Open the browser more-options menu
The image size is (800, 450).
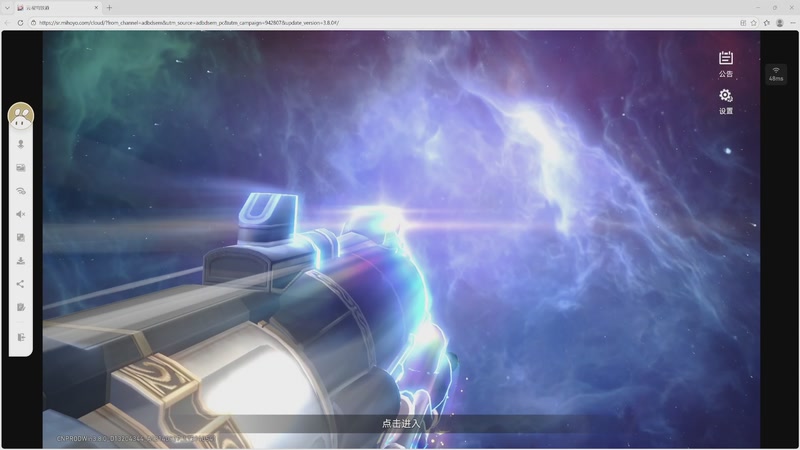coord(792,22)
